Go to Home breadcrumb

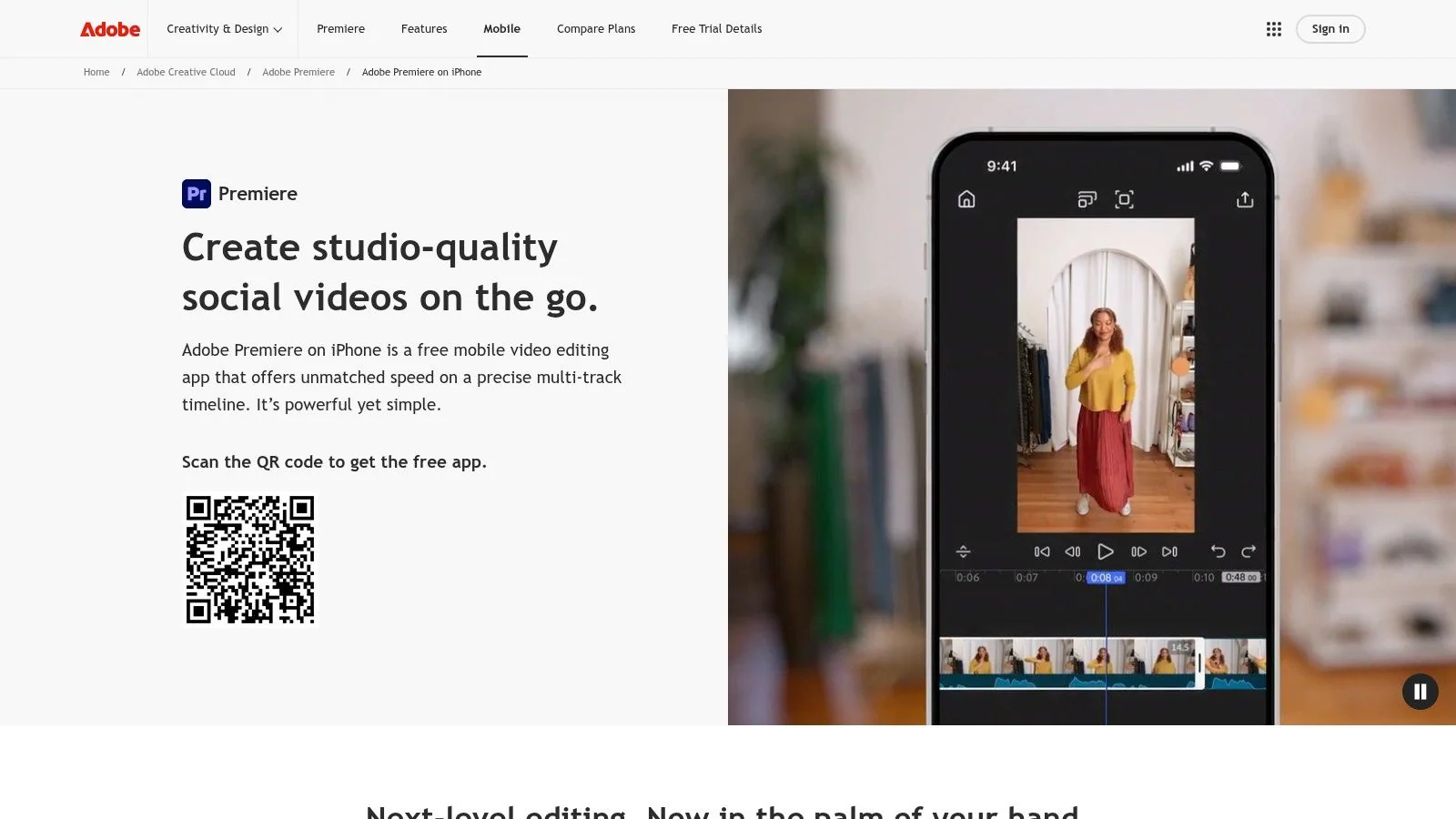(x=96, y=72)
